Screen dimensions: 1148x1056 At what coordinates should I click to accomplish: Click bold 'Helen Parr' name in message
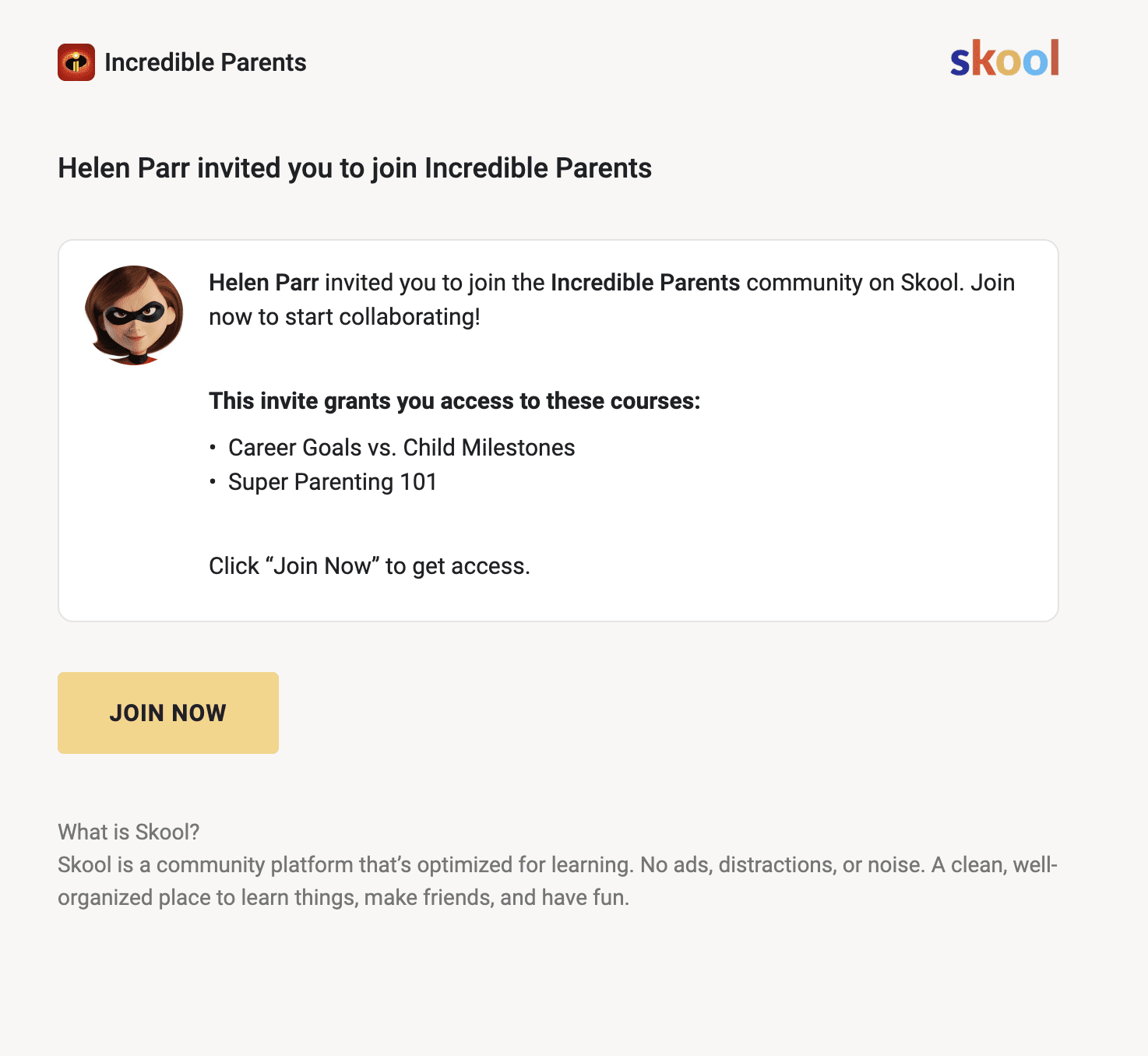tap(263, 283)
